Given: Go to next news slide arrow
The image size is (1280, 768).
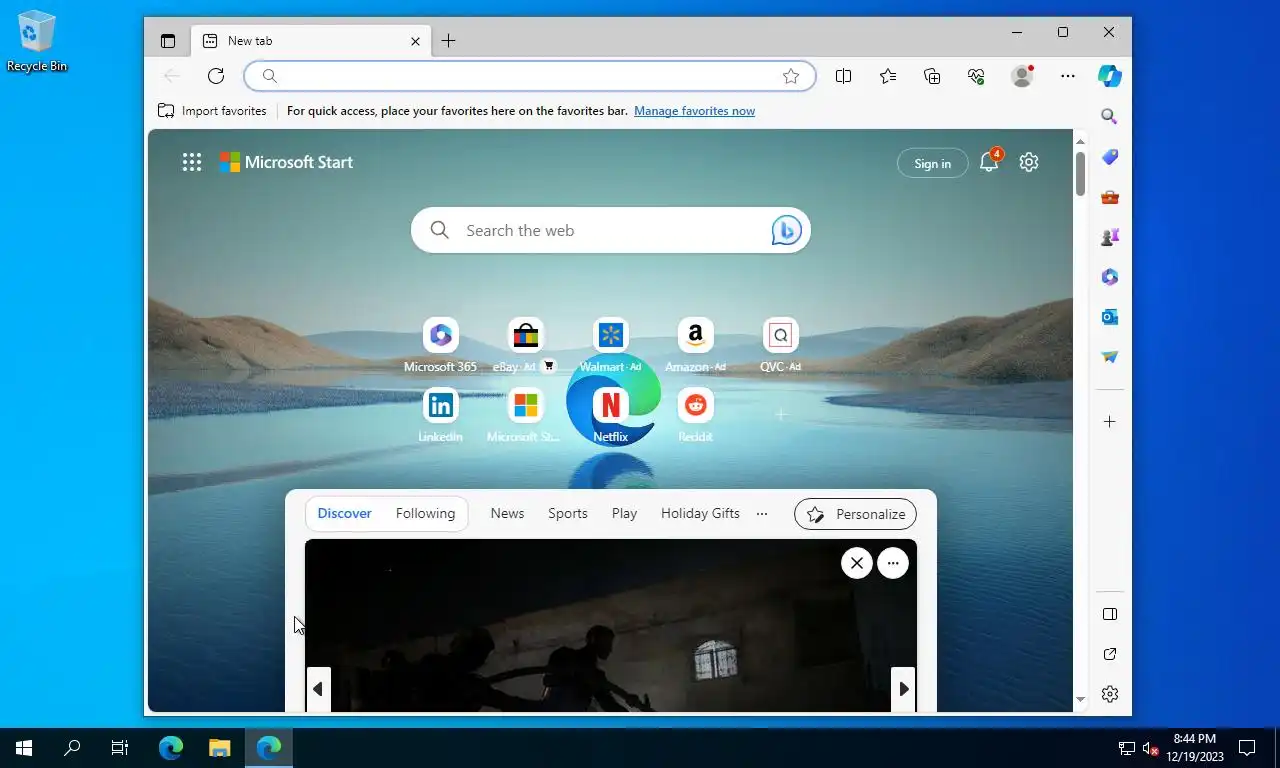Looking at the screenshot, I should tap(903, 689).
